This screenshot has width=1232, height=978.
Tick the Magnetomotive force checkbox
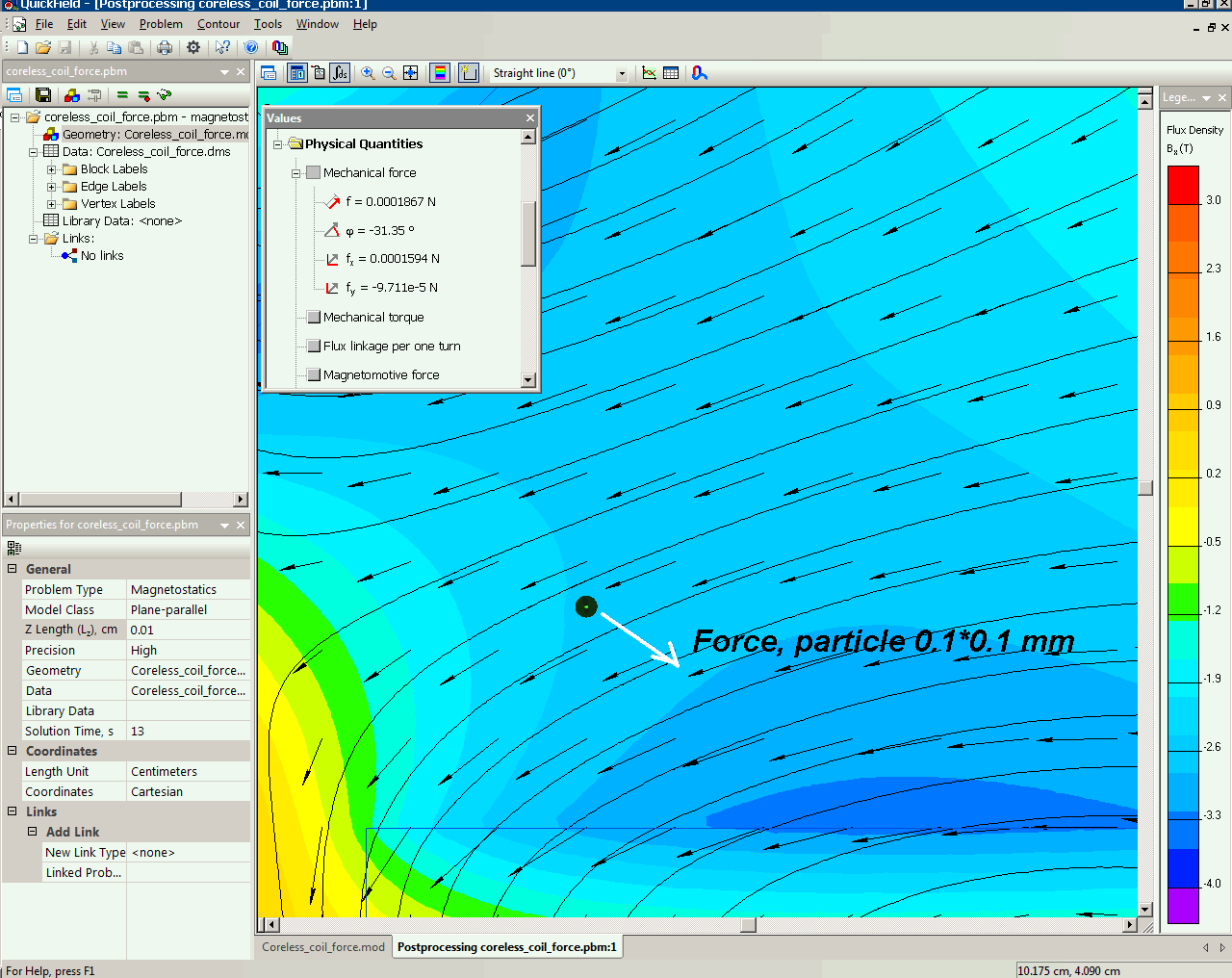(313, 374)
